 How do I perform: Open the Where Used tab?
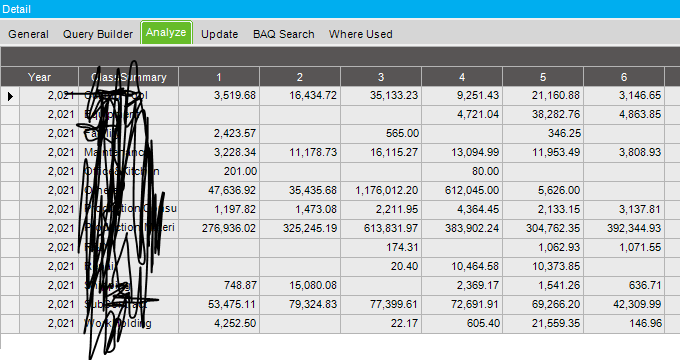point(360,34)
